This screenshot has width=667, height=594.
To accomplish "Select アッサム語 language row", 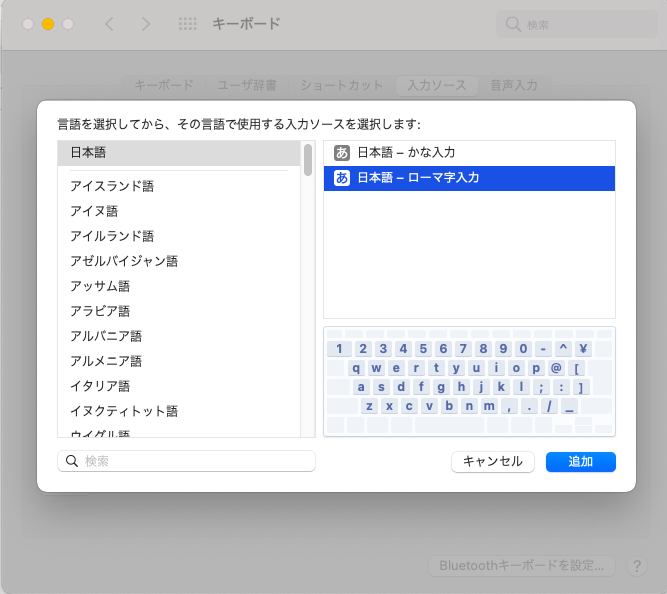I will pos(179,286).
